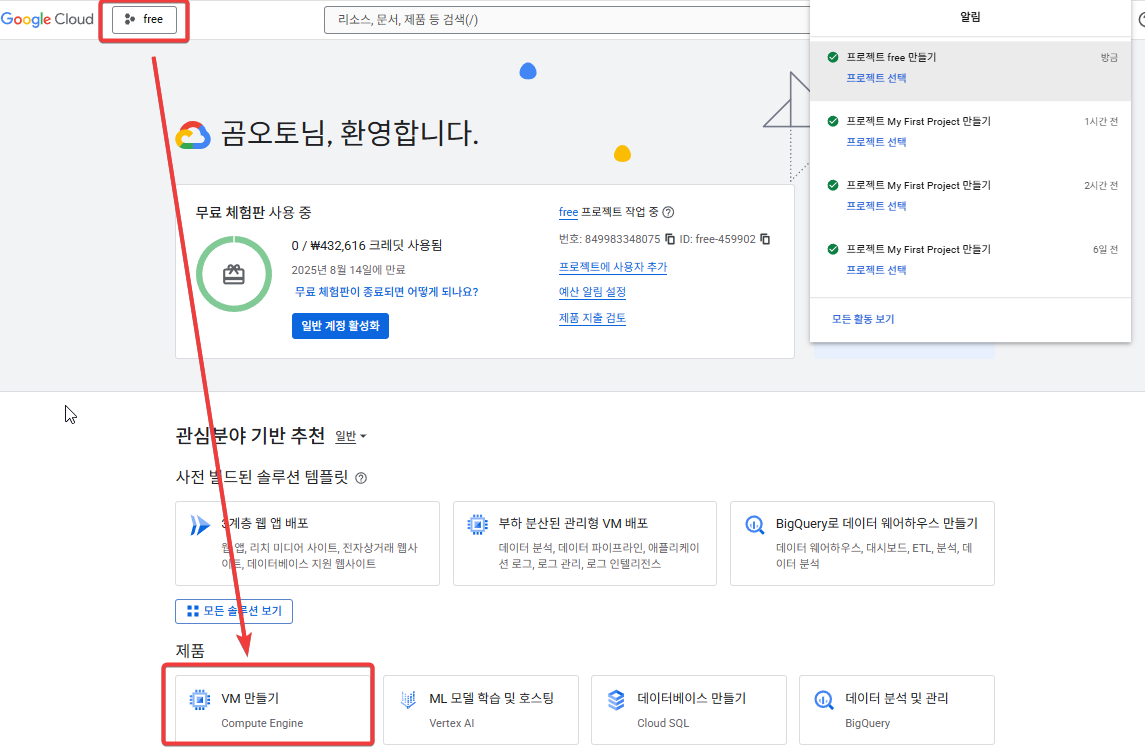The width and height of the screenshot is (1145, 749).
Task: Open 프로젝트에 사용자 추가 link
Action: 612,267
